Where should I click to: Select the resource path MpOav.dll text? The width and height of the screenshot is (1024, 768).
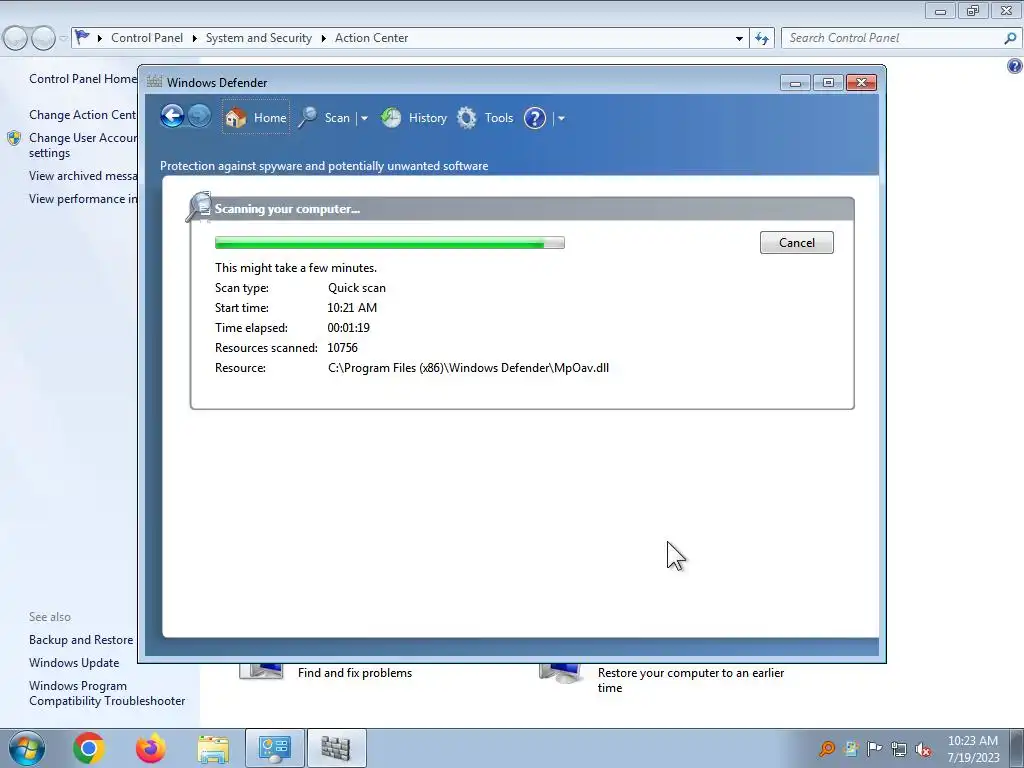click(468, 368)
